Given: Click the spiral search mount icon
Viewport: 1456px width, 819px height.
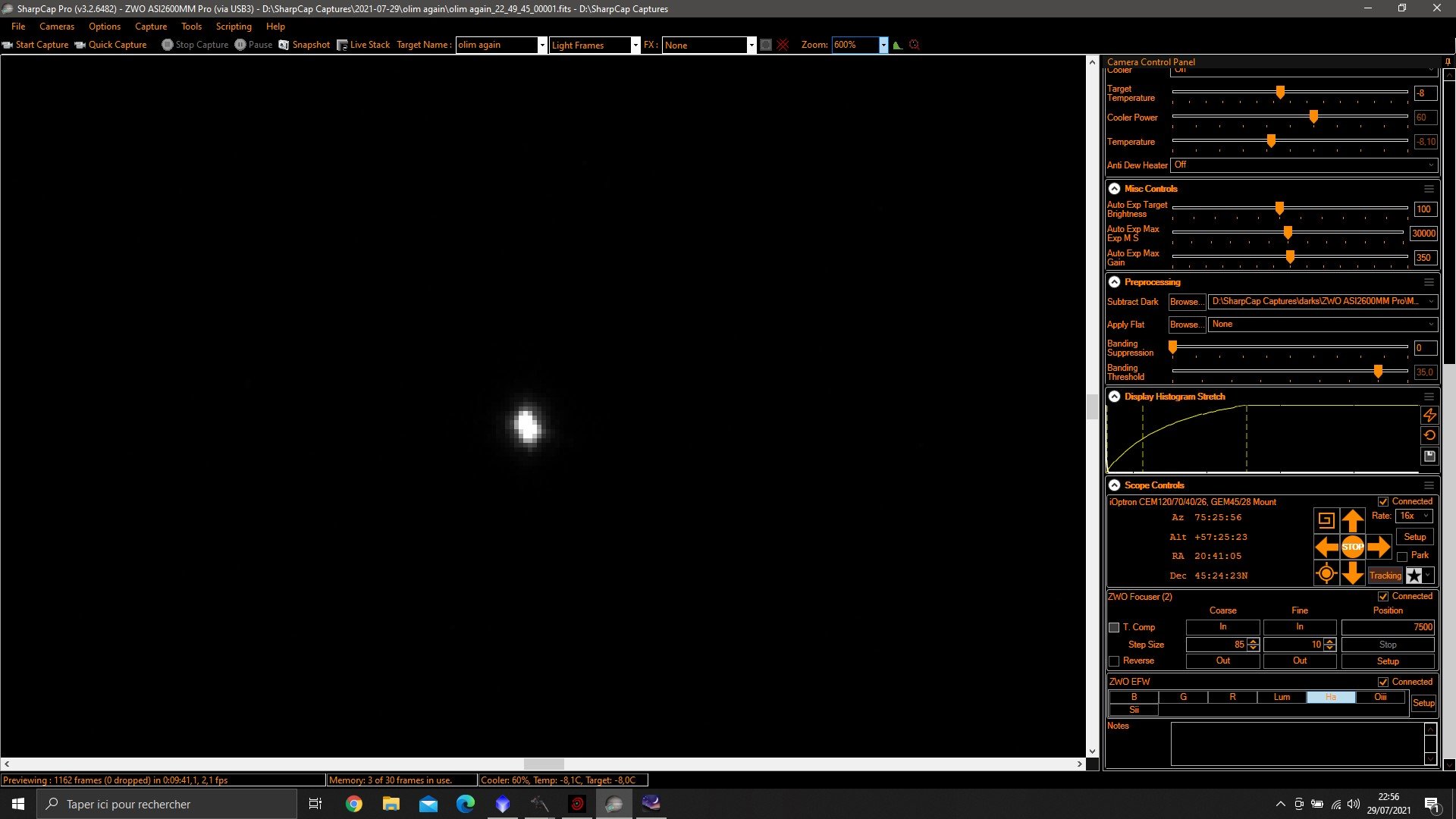Looking at the screenshot, I should [x=1326, y=520].
